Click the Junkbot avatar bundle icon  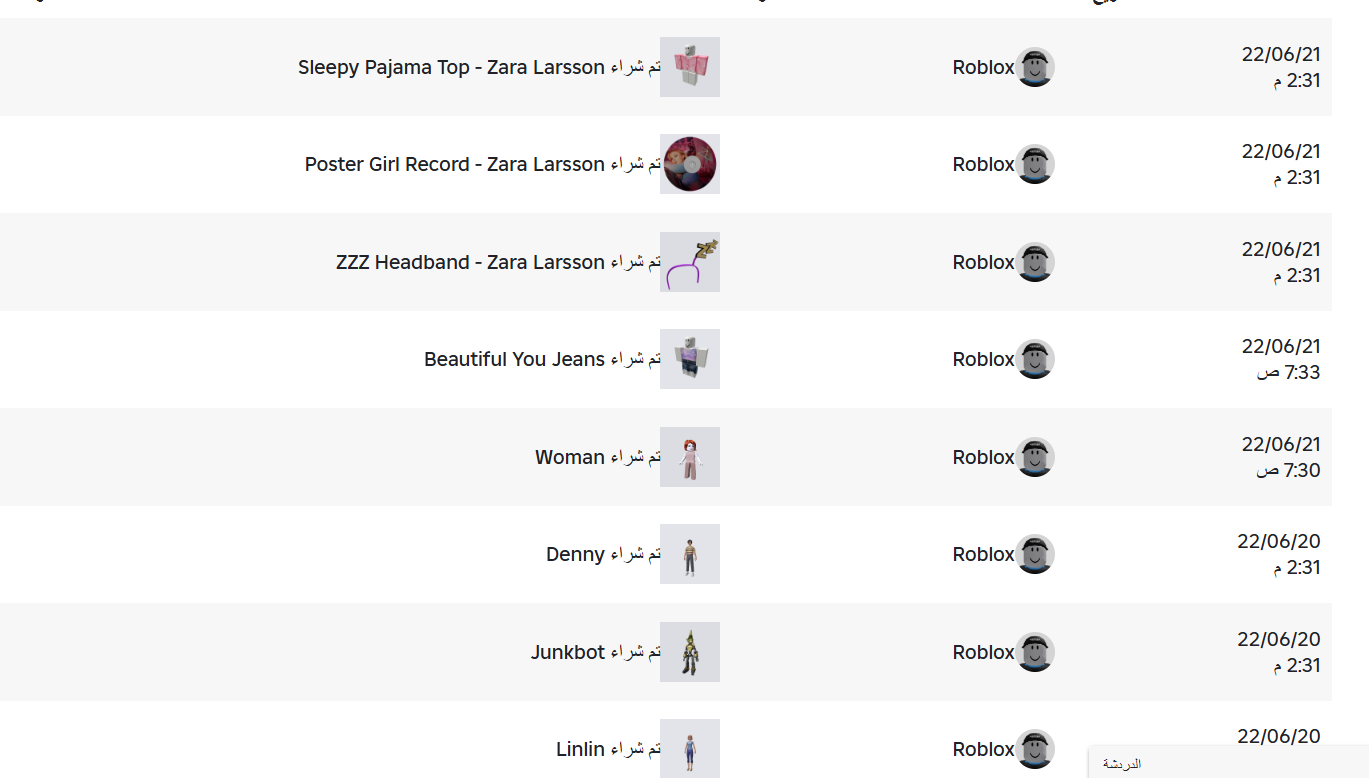690,652
